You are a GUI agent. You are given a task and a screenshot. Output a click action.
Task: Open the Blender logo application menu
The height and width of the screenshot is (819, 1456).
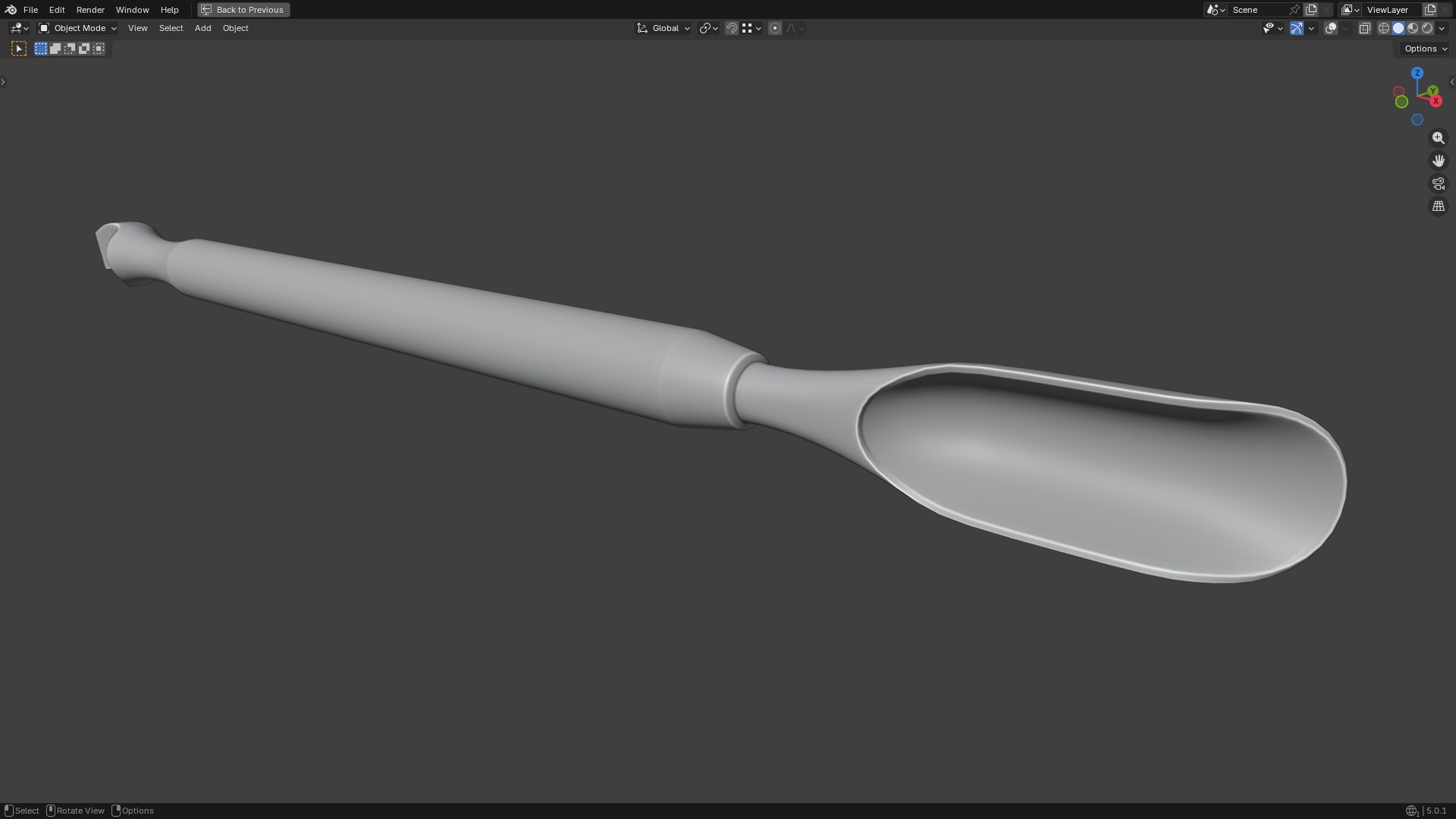pos(11,10)
